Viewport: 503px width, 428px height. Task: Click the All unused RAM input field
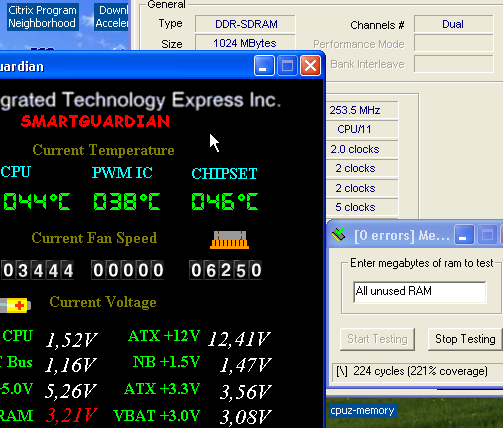coord(420,292)
